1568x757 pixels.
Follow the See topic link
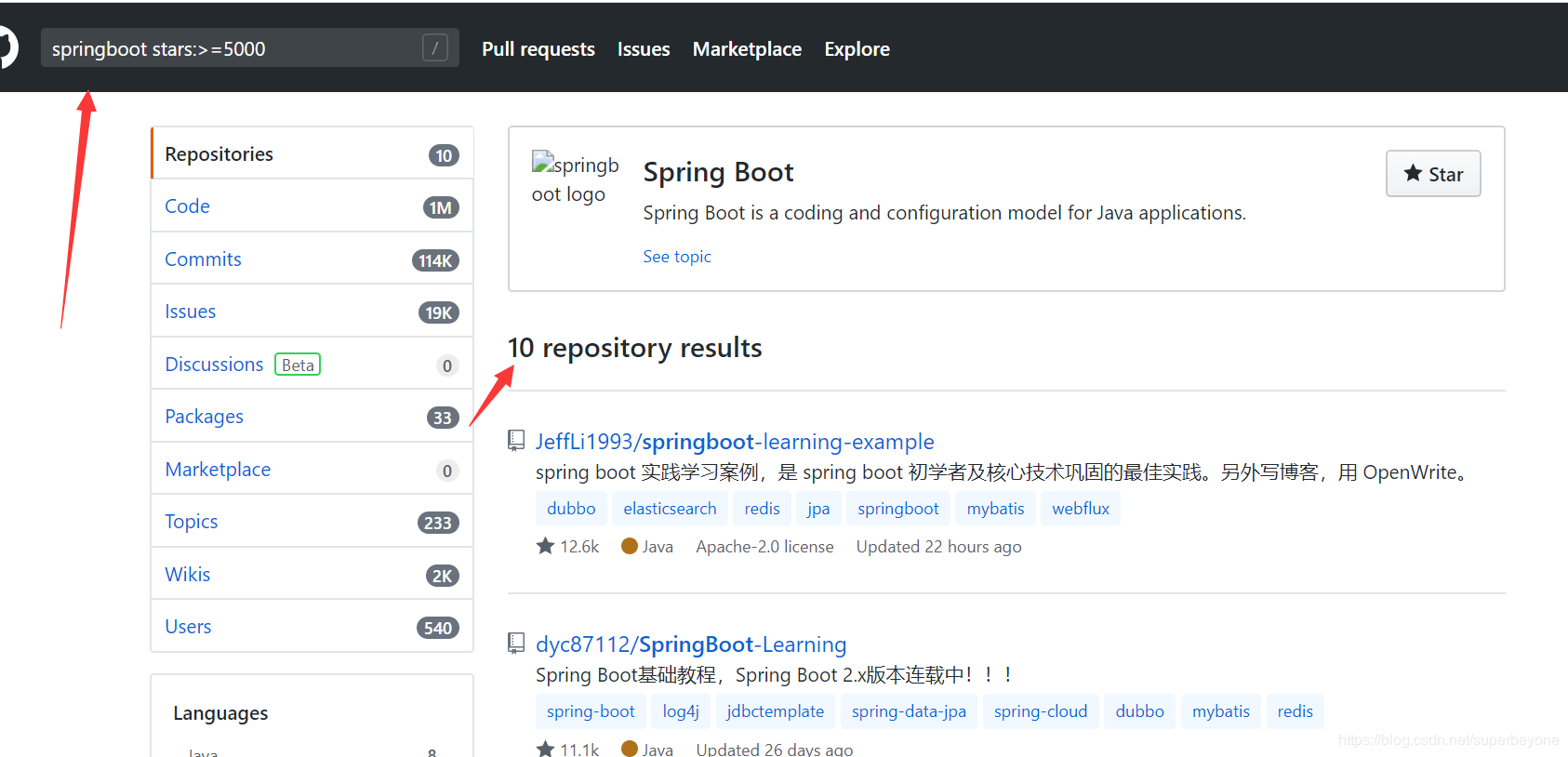(677, 257)
